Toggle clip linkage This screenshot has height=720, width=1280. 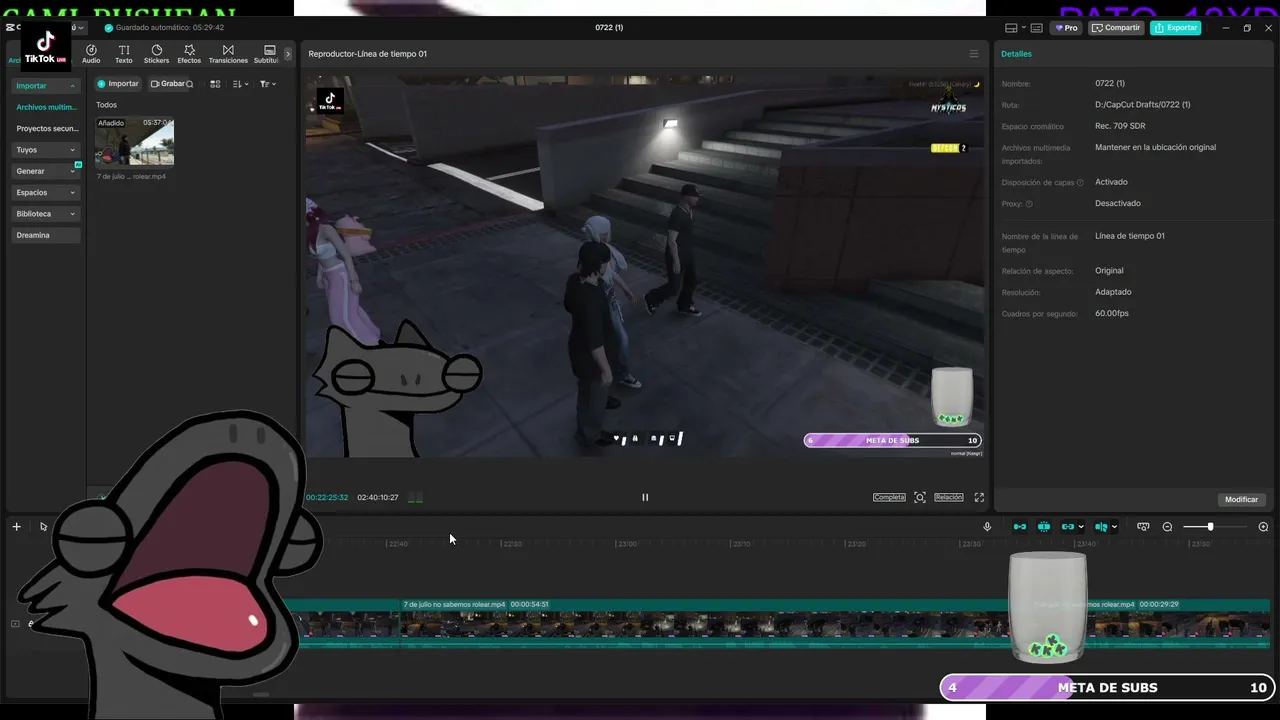coord(1067,527)
